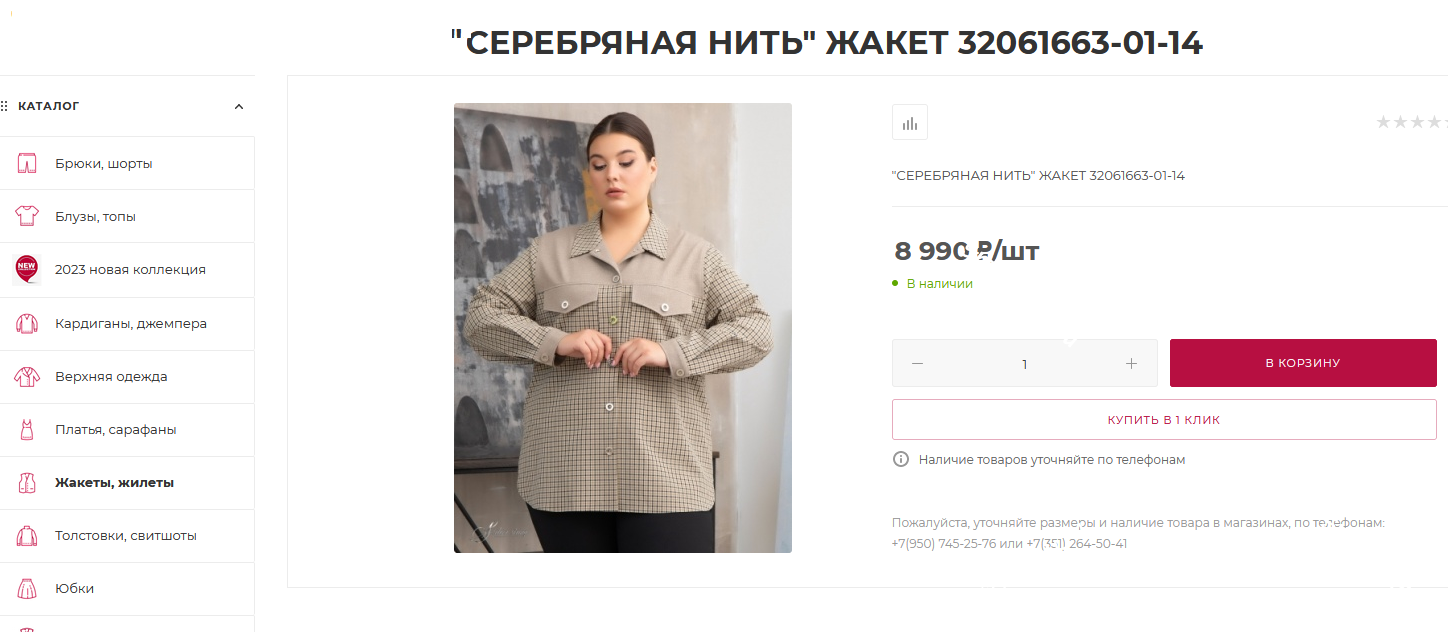The height and width of the screenshot is (632, 1448).
Task: Increase quantity with the plus button
Action: click(x=1131, y=364)
